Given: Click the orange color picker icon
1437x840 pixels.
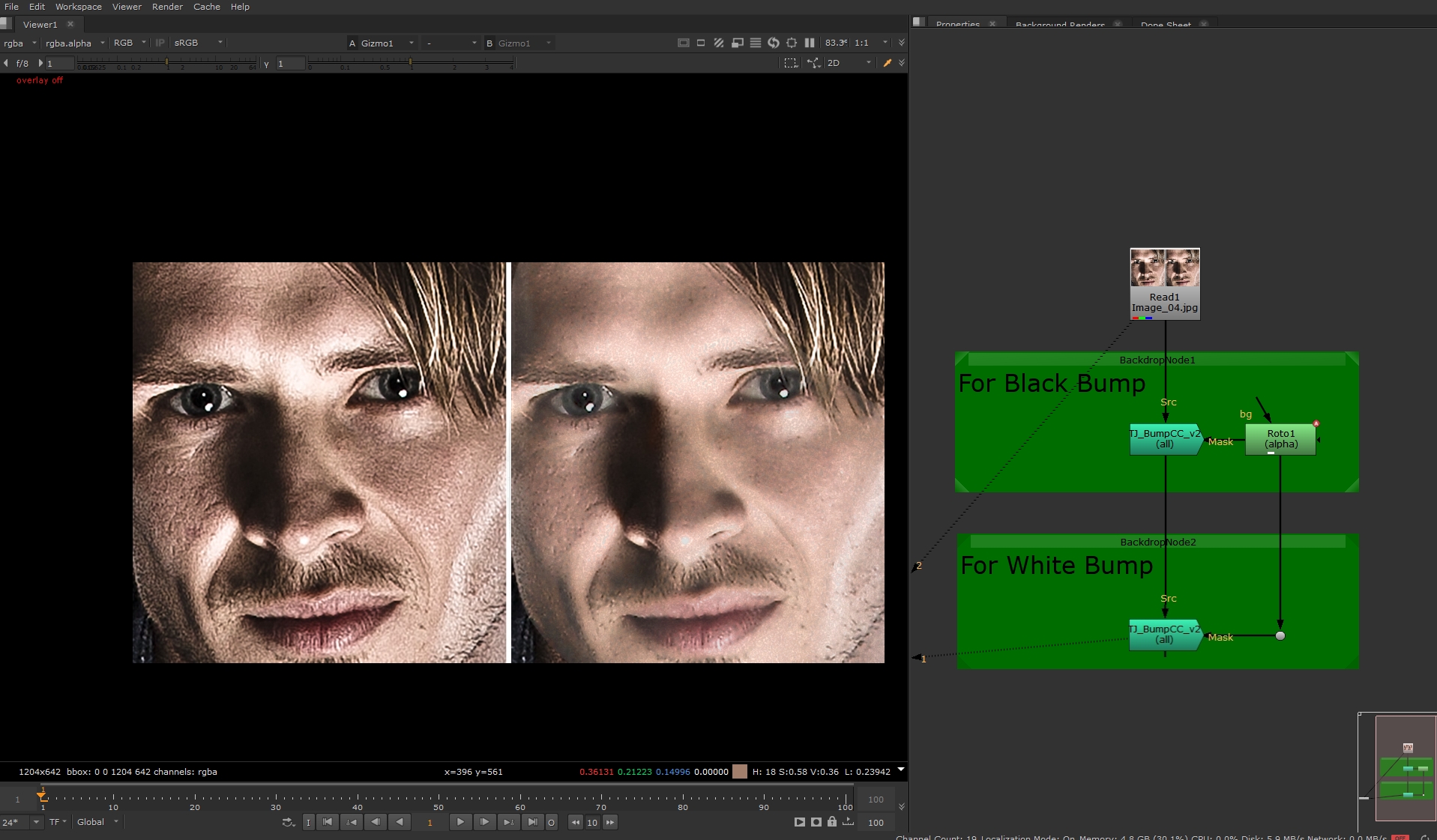Looking at the screenshot, I should (x=888, y=63).
